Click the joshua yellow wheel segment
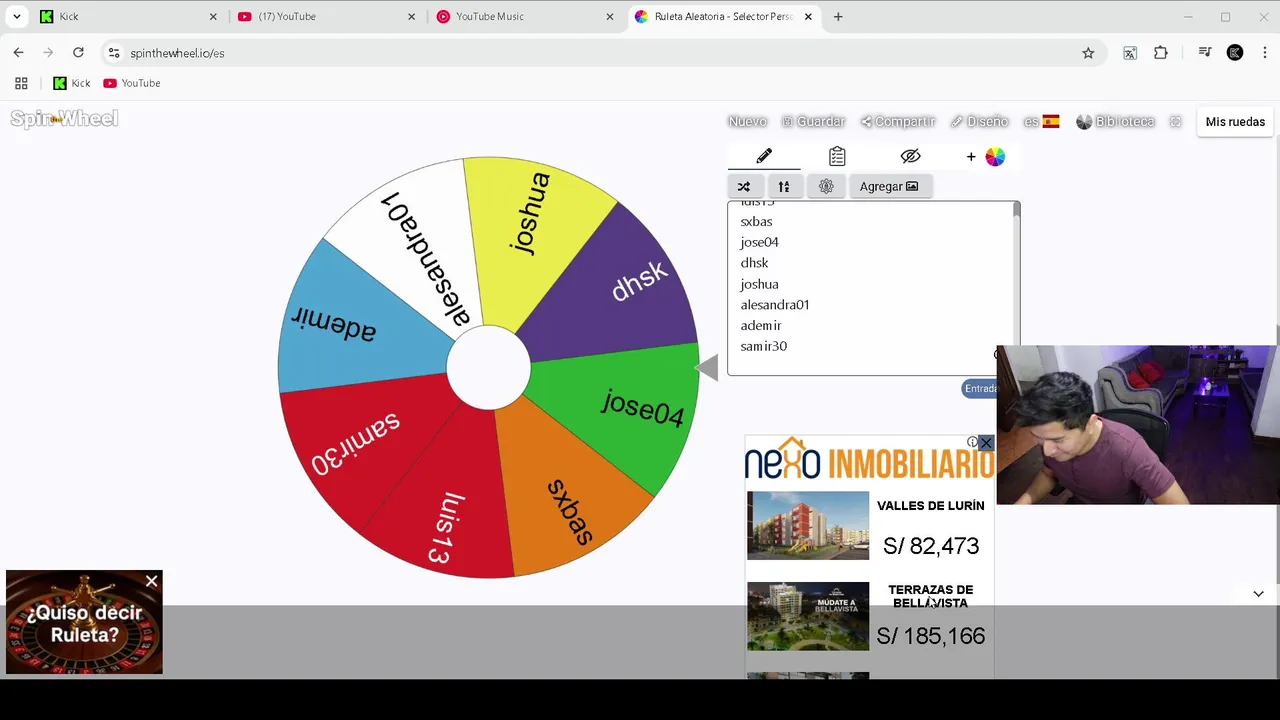This screenshot has height=720, width=1280. click(x=530, y=230)
